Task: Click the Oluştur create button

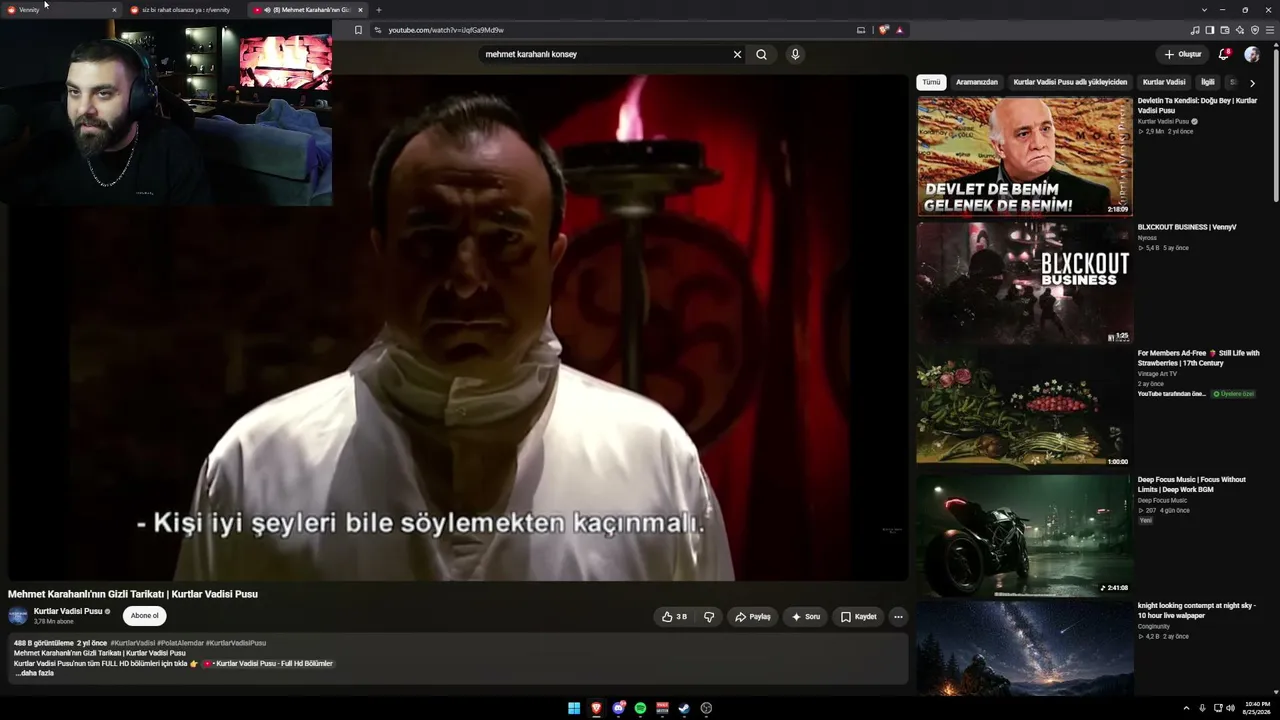Action: [x=1182, y=55]
